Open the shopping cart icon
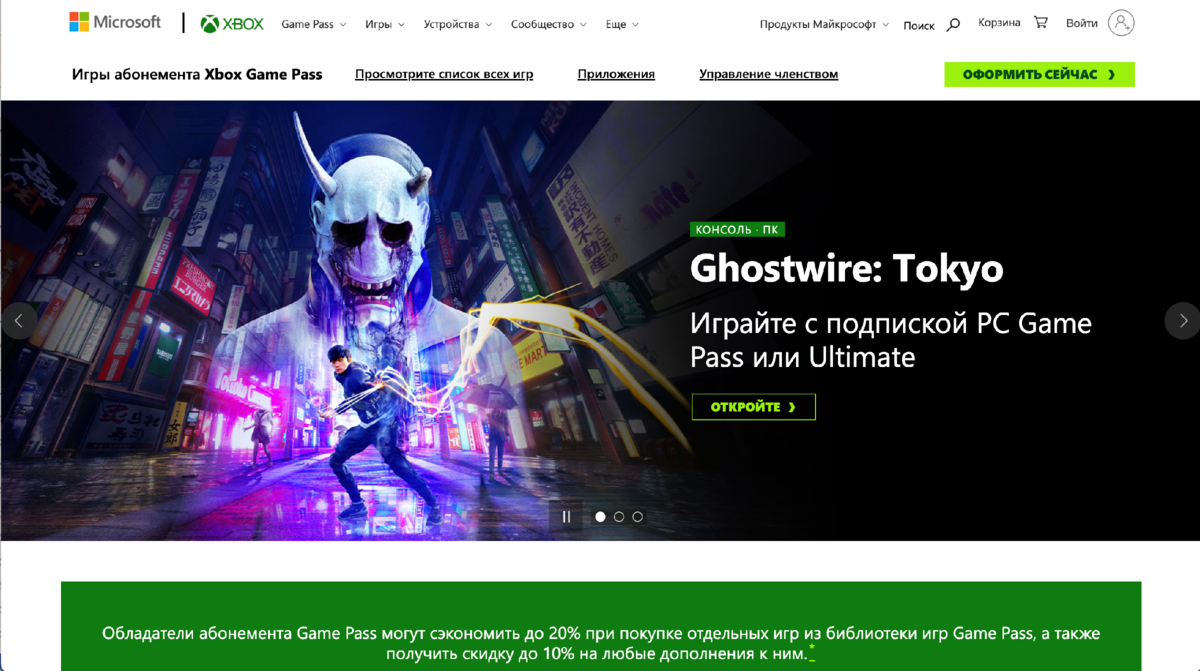 click(x=1041, y=22)
